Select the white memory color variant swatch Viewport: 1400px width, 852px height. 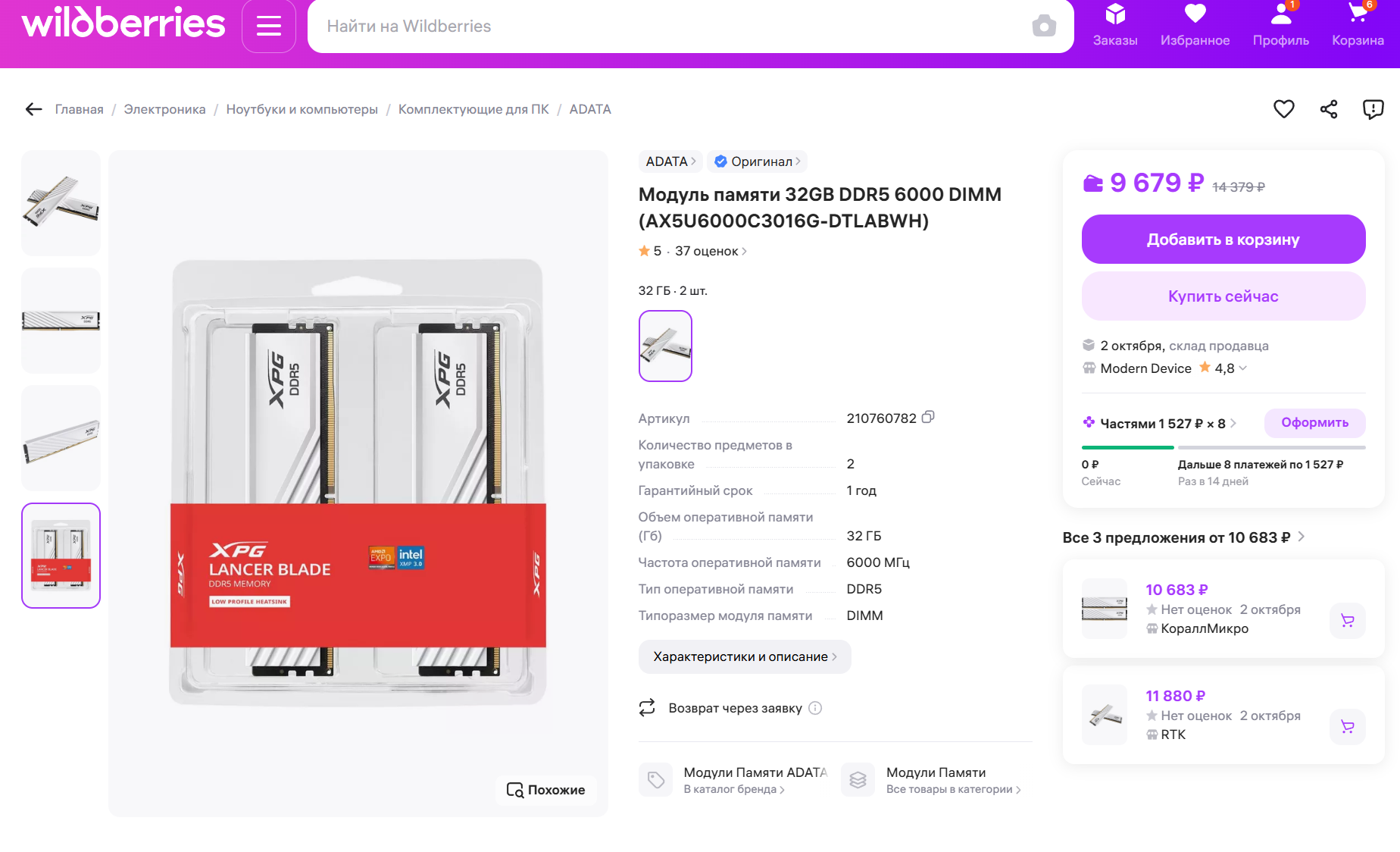coord(665,346)
